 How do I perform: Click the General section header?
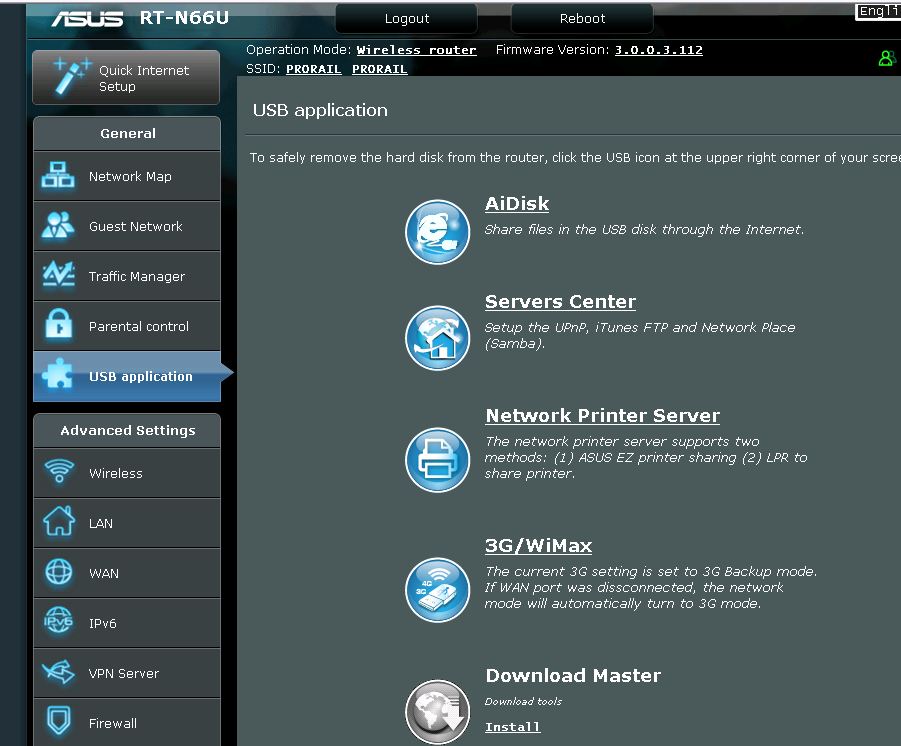[127, 133]
